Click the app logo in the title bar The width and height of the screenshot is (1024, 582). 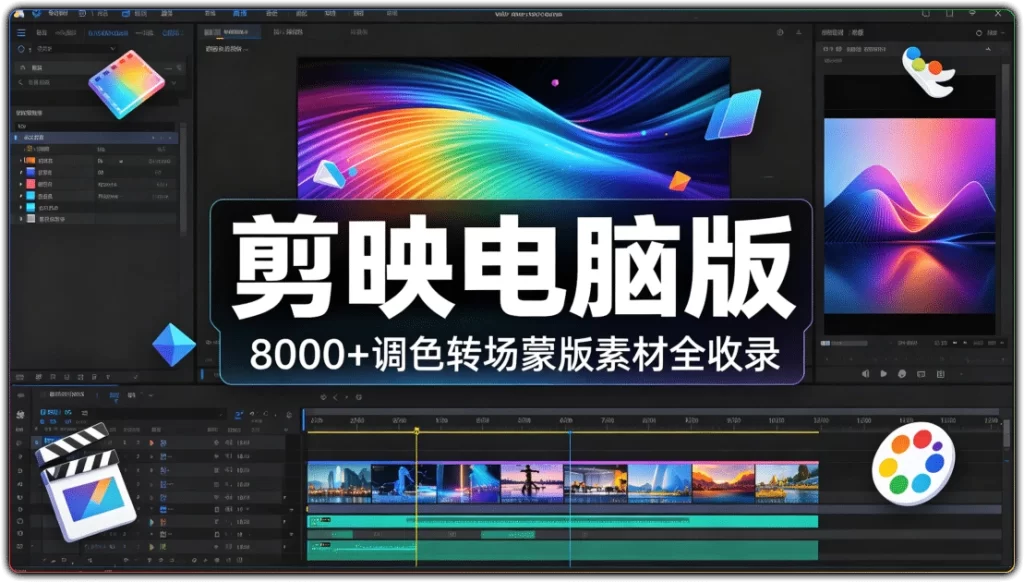[x=19, y=13]
